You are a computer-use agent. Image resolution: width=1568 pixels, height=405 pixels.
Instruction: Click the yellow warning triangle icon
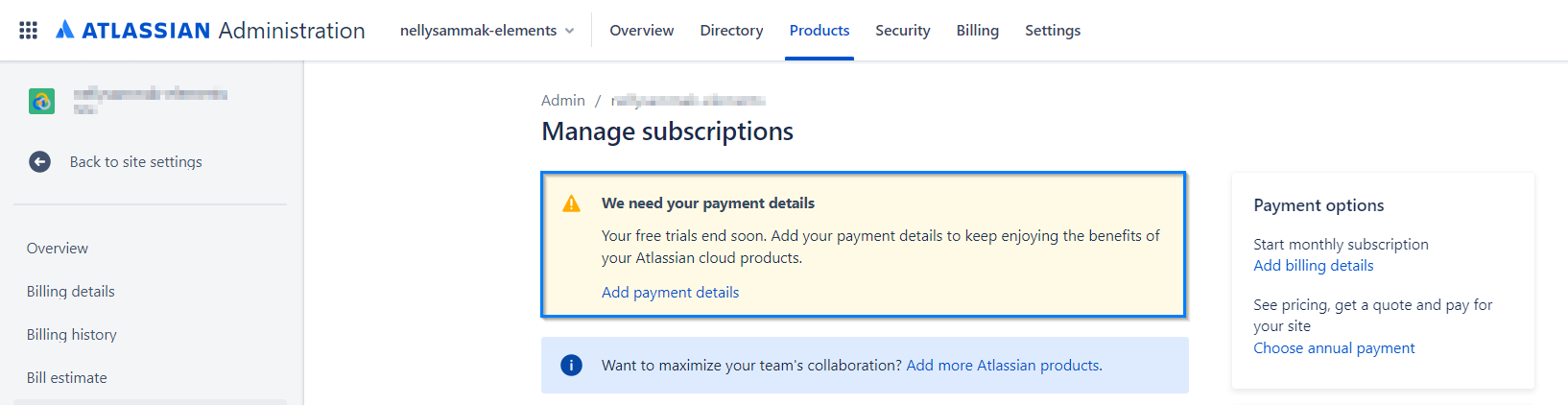click(571, 203)
